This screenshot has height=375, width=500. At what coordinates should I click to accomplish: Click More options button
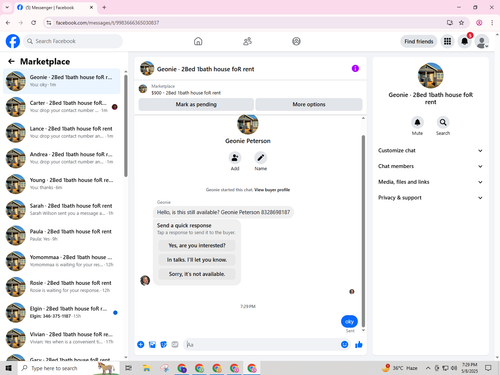[x=309, y=104]
